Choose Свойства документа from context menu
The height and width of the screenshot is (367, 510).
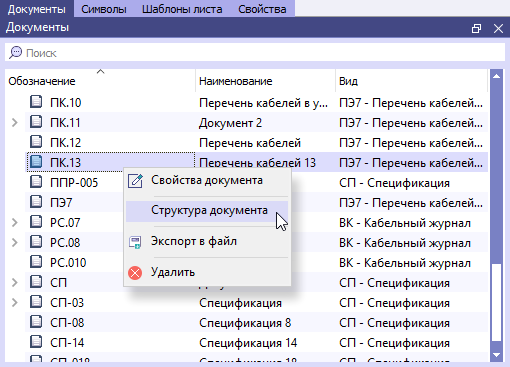click(x=207, y=180)
